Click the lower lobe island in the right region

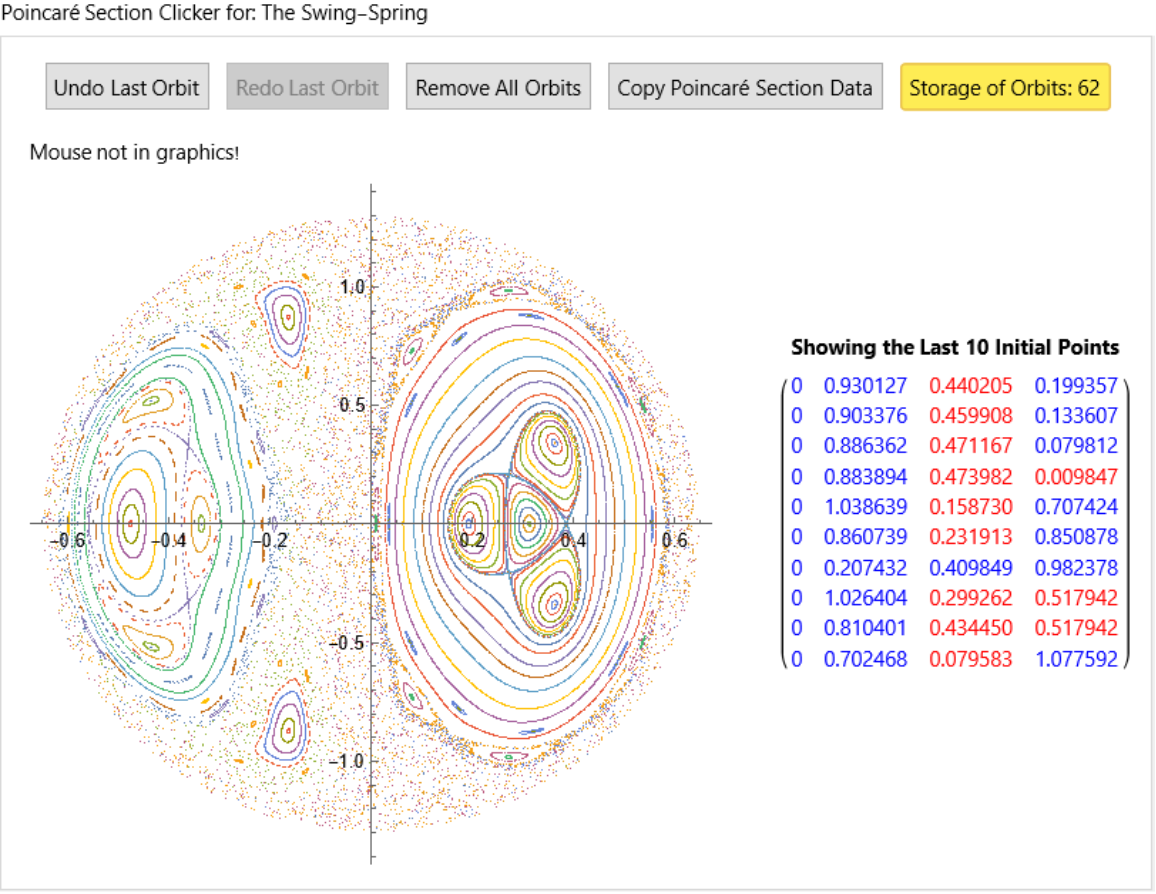coord(553,603)
